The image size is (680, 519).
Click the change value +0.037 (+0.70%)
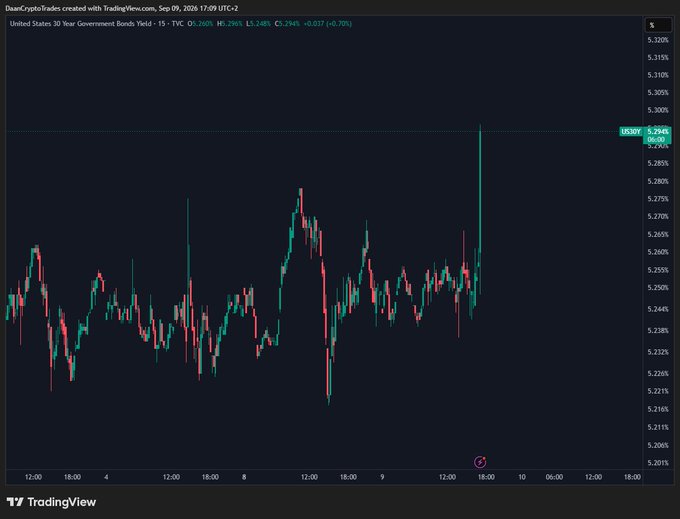click(x=327, y=24)
